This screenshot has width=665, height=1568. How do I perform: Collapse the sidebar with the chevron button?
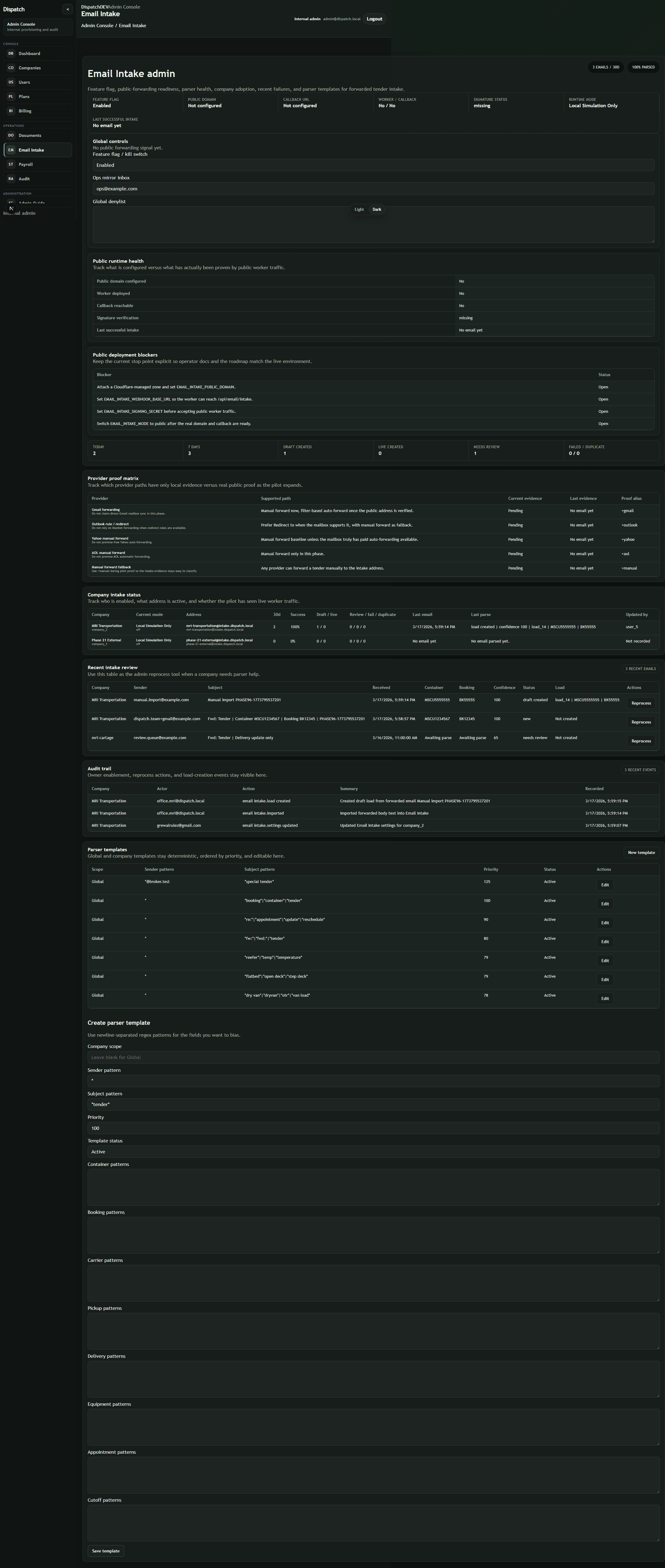pos(68,9)
